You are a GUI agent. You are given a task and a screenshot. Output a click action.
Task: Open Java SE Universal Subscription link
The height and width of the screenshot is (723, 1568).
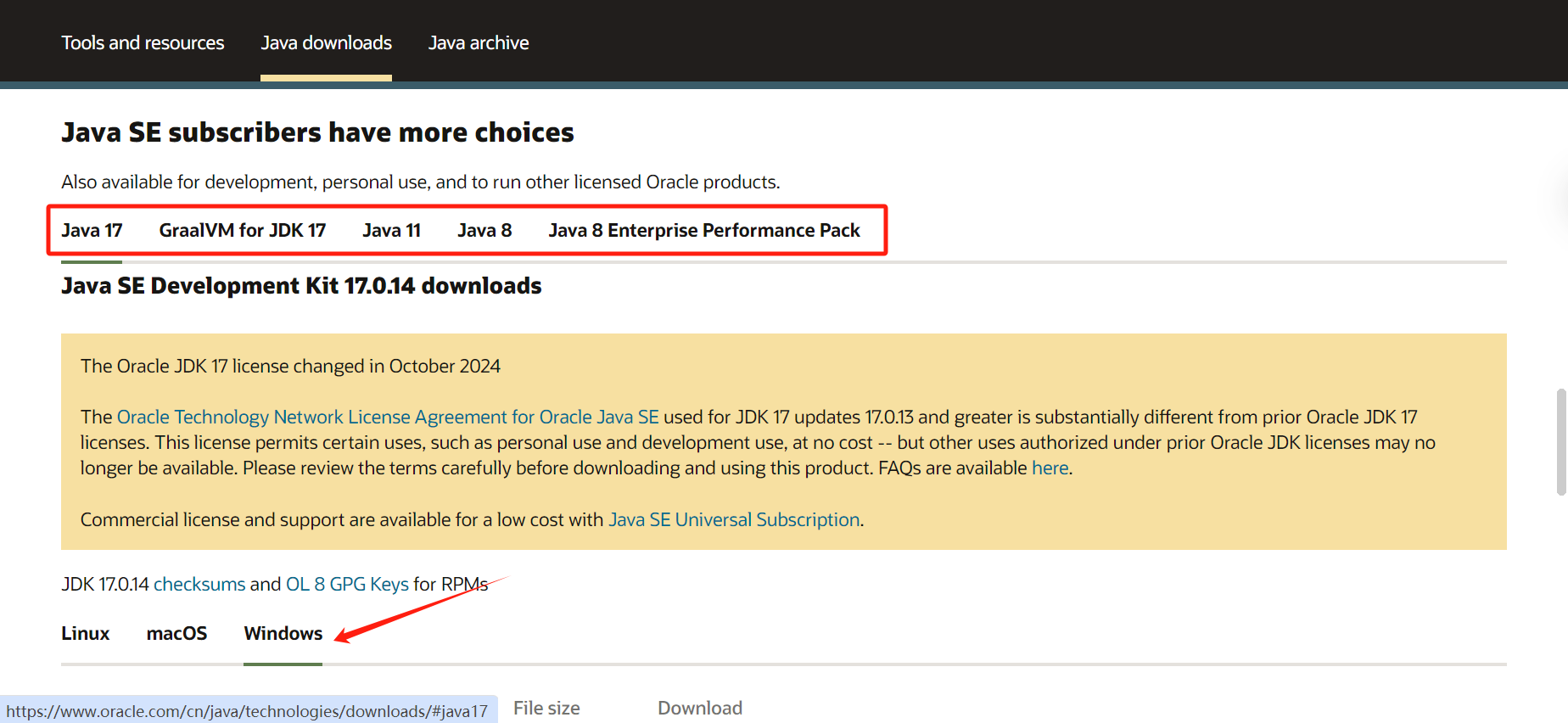734,519
